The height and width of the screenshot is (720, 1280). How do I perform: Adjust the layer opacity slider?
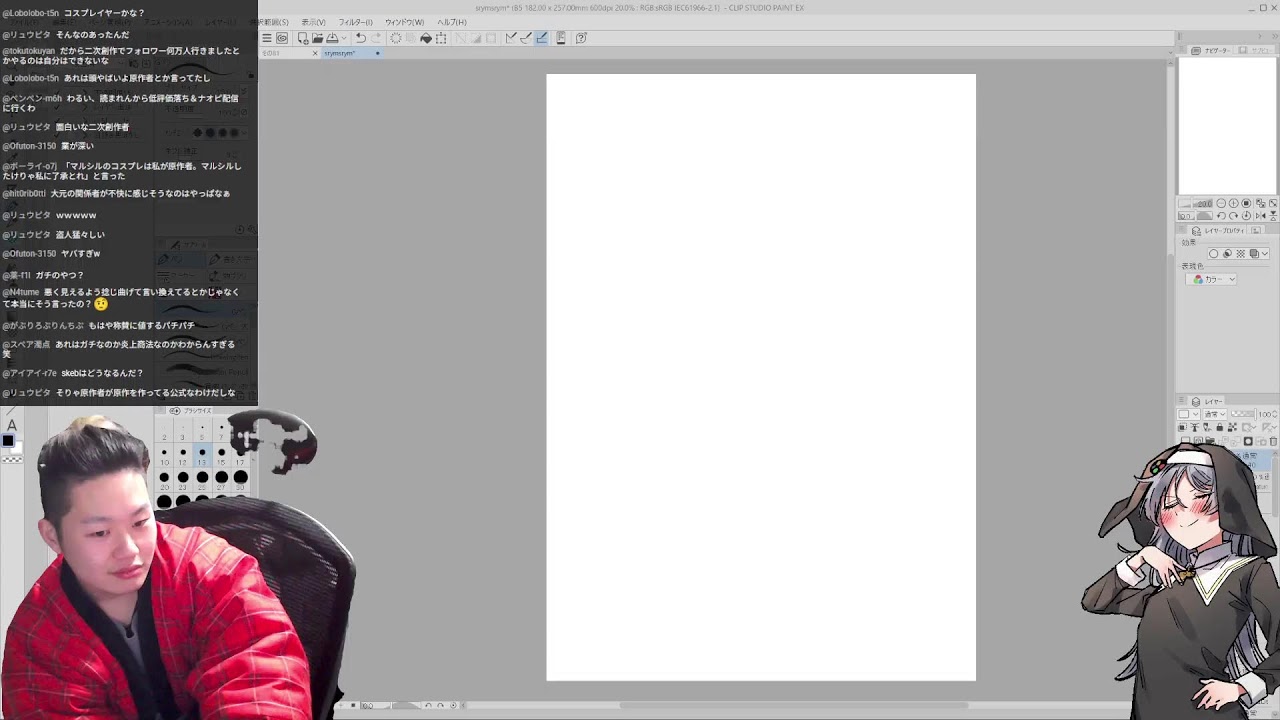1243,414
